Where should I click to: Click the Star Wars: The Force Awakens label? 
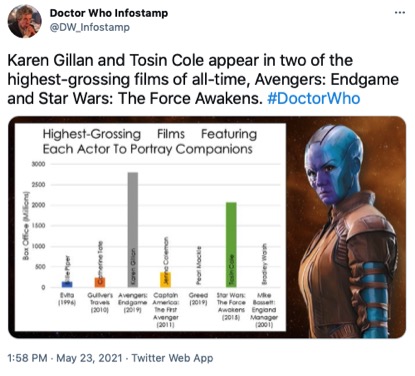(x=231, y=306)
